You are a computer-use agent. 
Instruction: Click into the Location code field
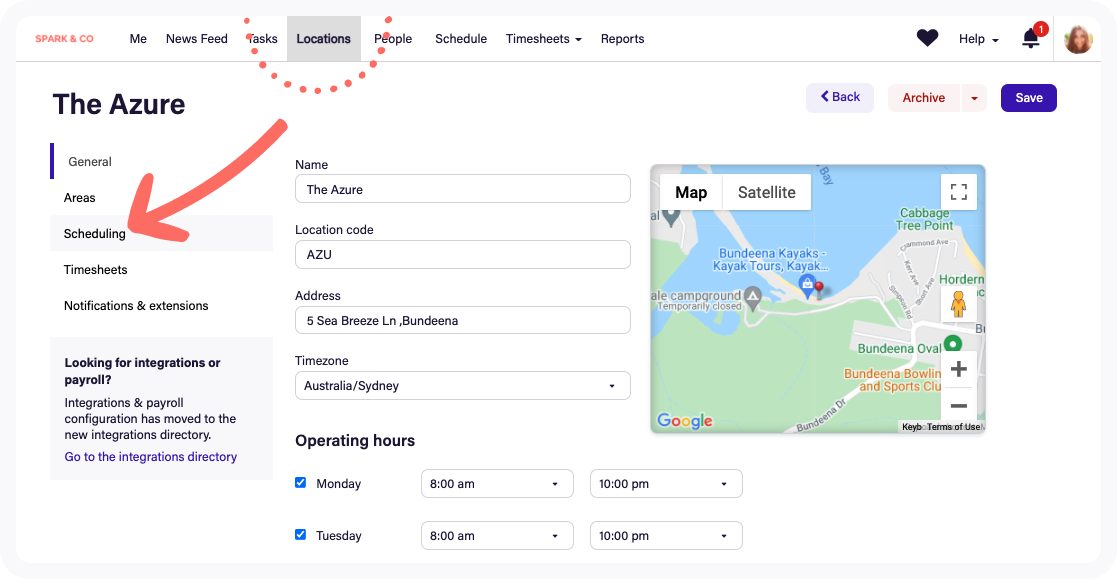click(x=462, y=255)
